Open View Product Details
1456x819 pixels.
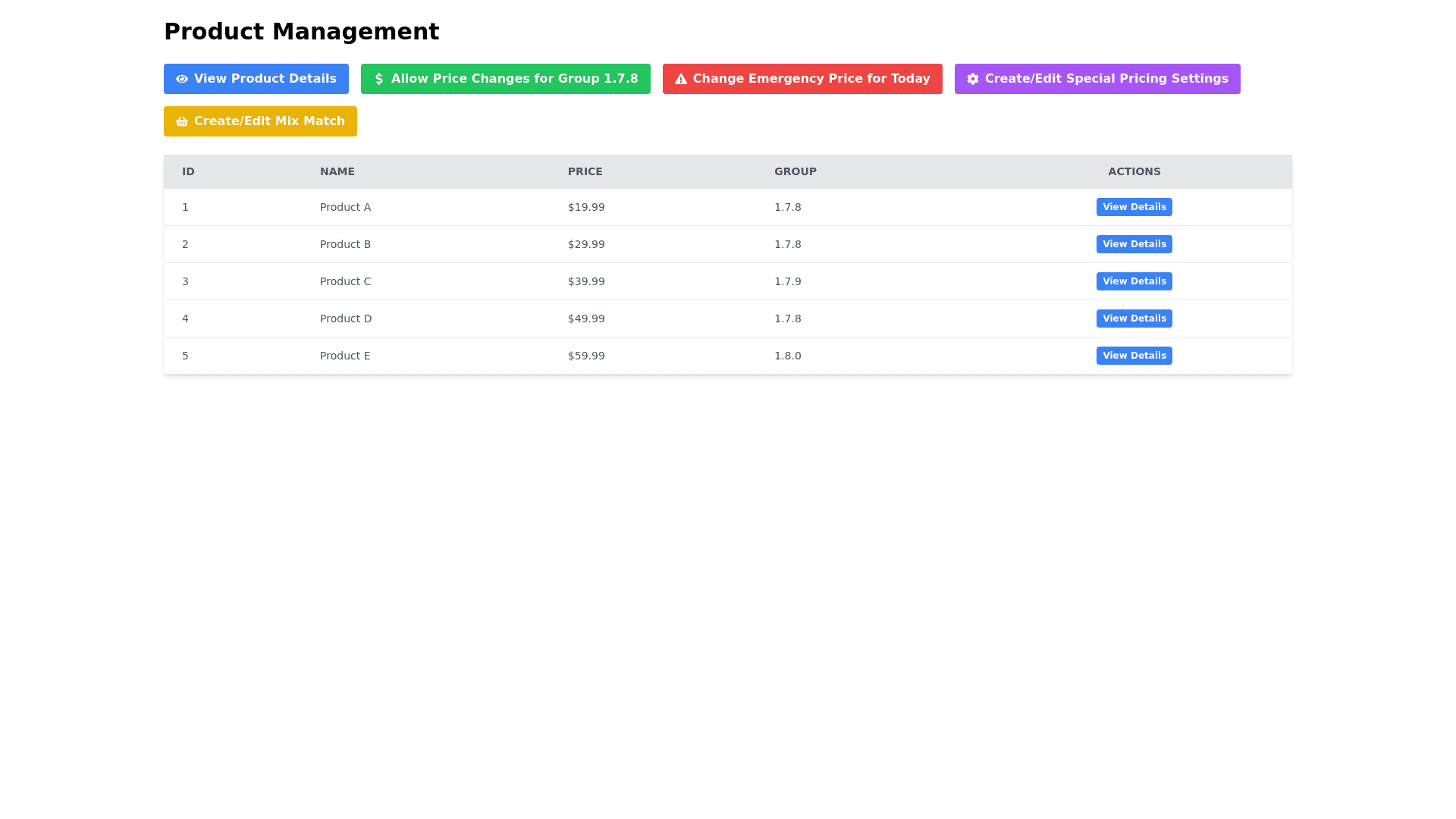pos(256,79)
